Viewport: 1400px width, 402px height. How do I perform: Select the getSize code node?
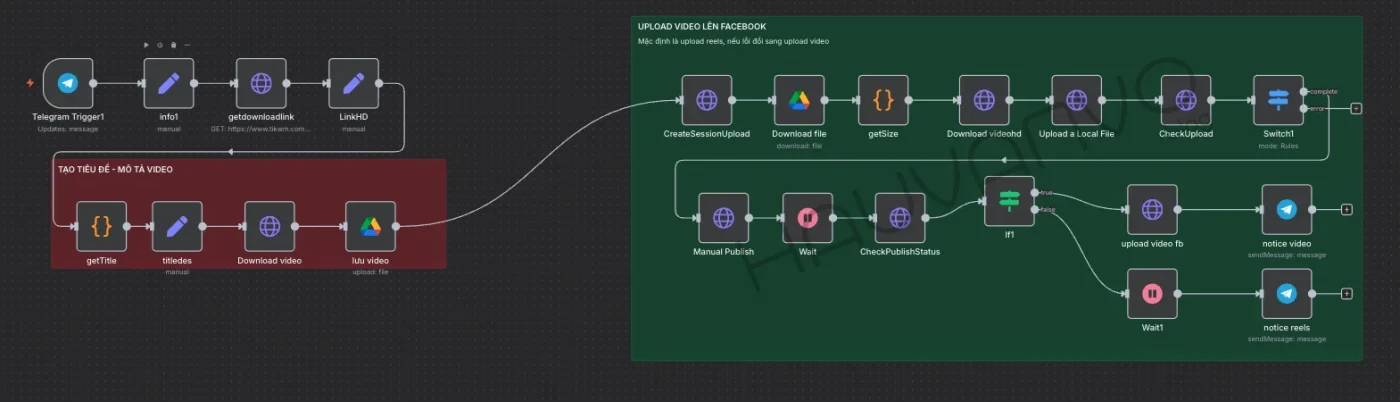tap(883, 100)
